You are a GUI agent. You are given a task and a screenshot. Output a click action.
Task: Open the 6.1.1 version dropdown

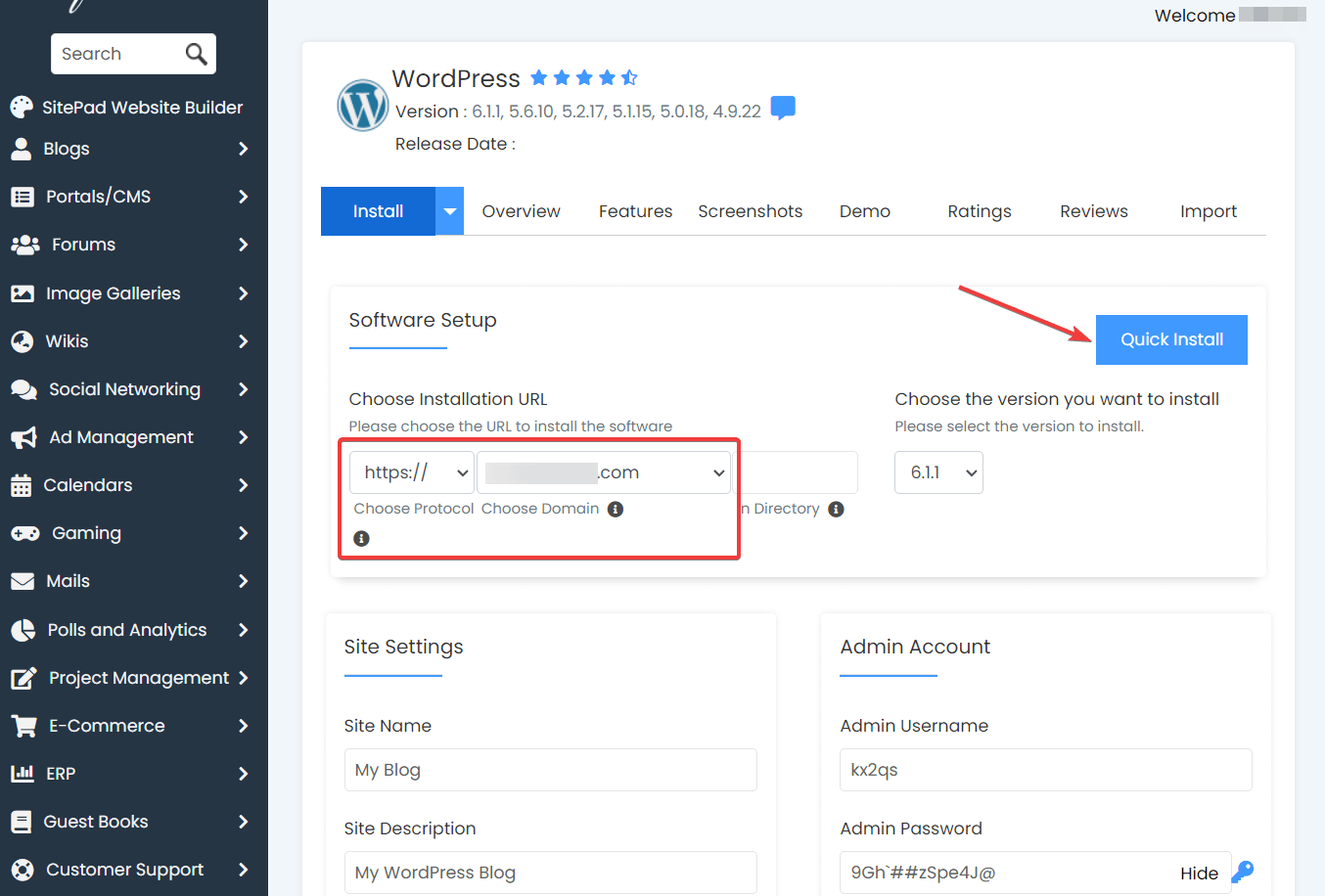[938, 471]
